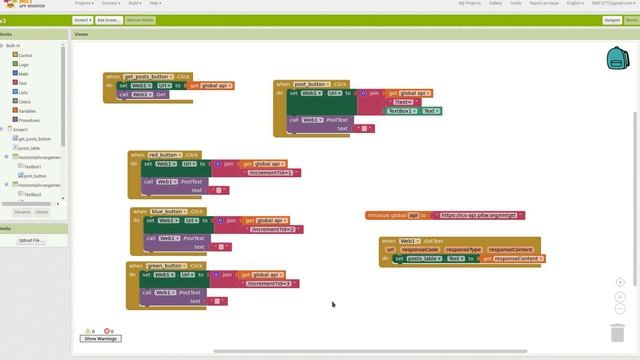
Task: Click Report an Issue
Action: coord(544,3)
